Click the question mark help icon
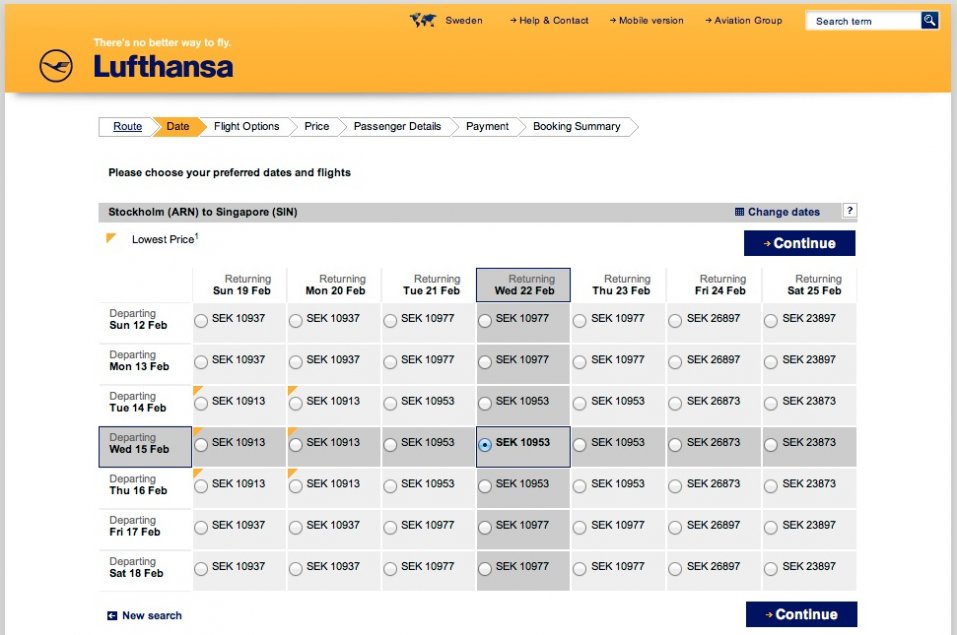The image size is (957, 635). tap(849, 211)
